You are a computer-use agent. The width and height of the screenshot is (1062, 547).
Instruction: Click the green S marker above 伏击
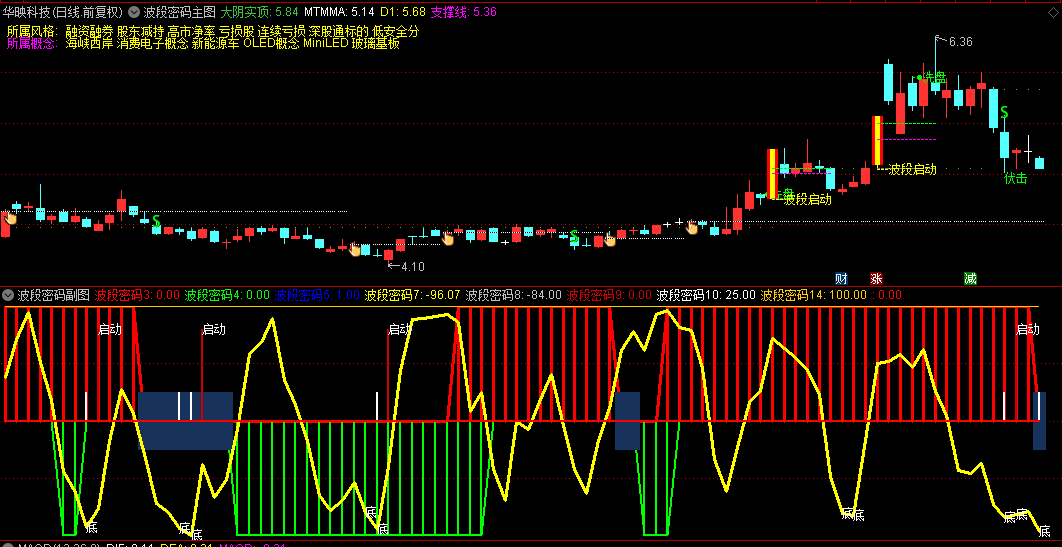click(x=1004, y=112)
